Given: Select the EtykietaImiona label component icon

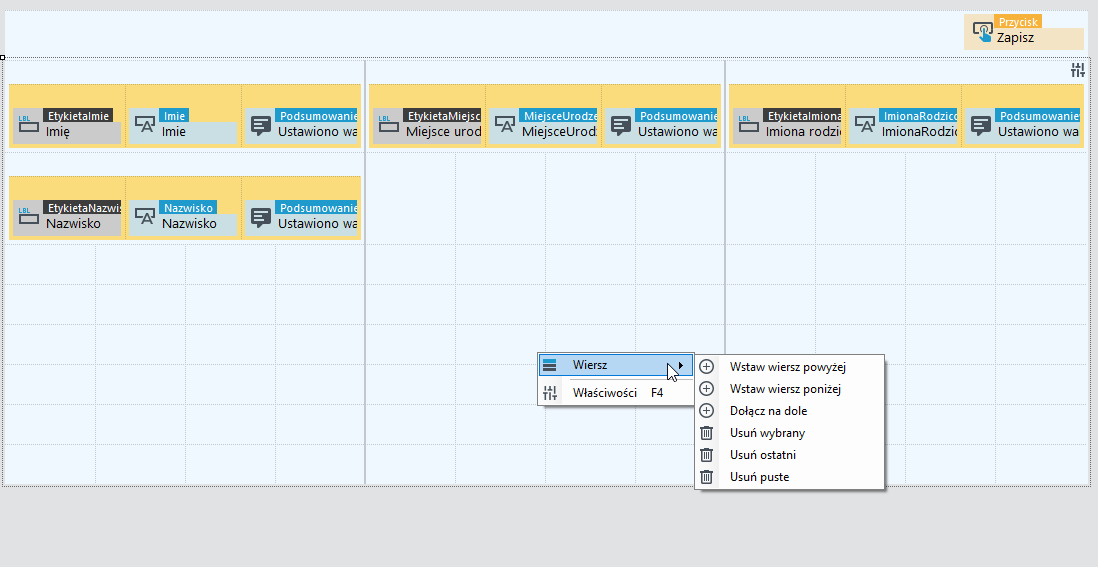Looking at the screenshot, I should pos(748,125).
